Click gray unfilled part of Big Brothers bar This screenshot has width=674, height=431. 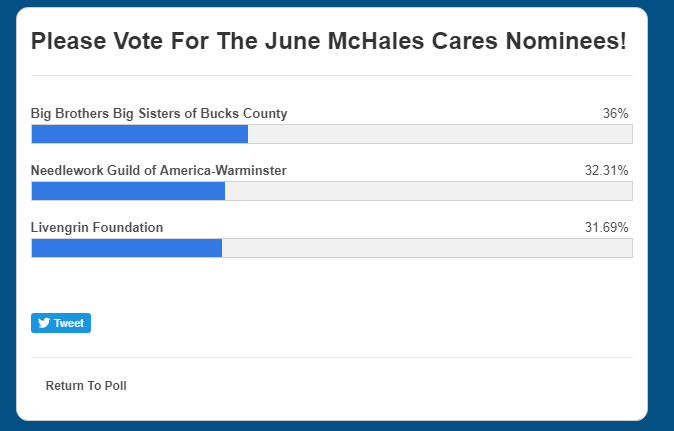(440, 134)
